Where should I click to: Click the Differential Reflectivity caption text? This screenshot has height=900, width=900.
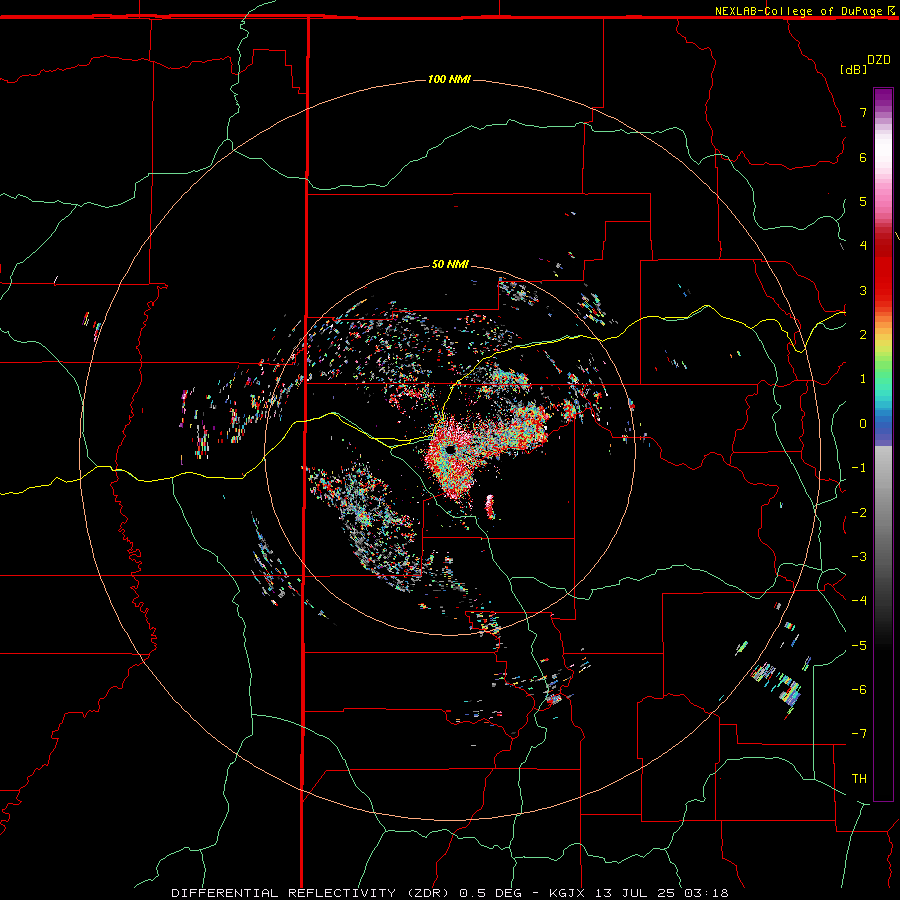tap(450, 893)
